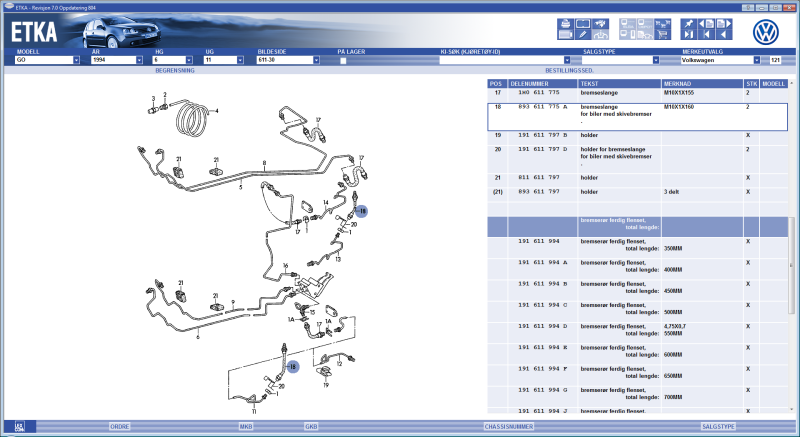Open the BILDESIDE dropdown showing 611-30
This screenshot has width=800, height=437.
[316, 60]
